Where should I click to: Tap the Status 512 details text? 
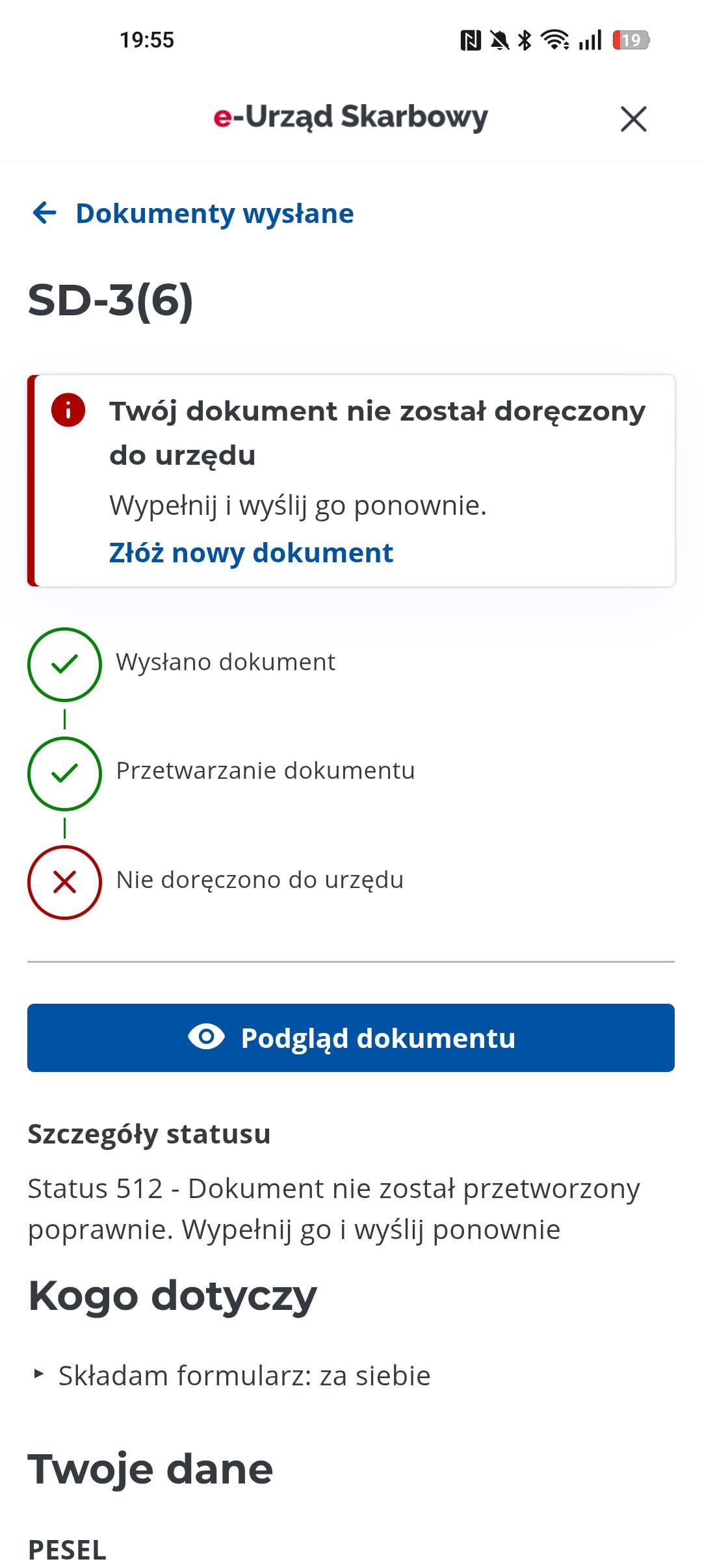coord(333,1209)
